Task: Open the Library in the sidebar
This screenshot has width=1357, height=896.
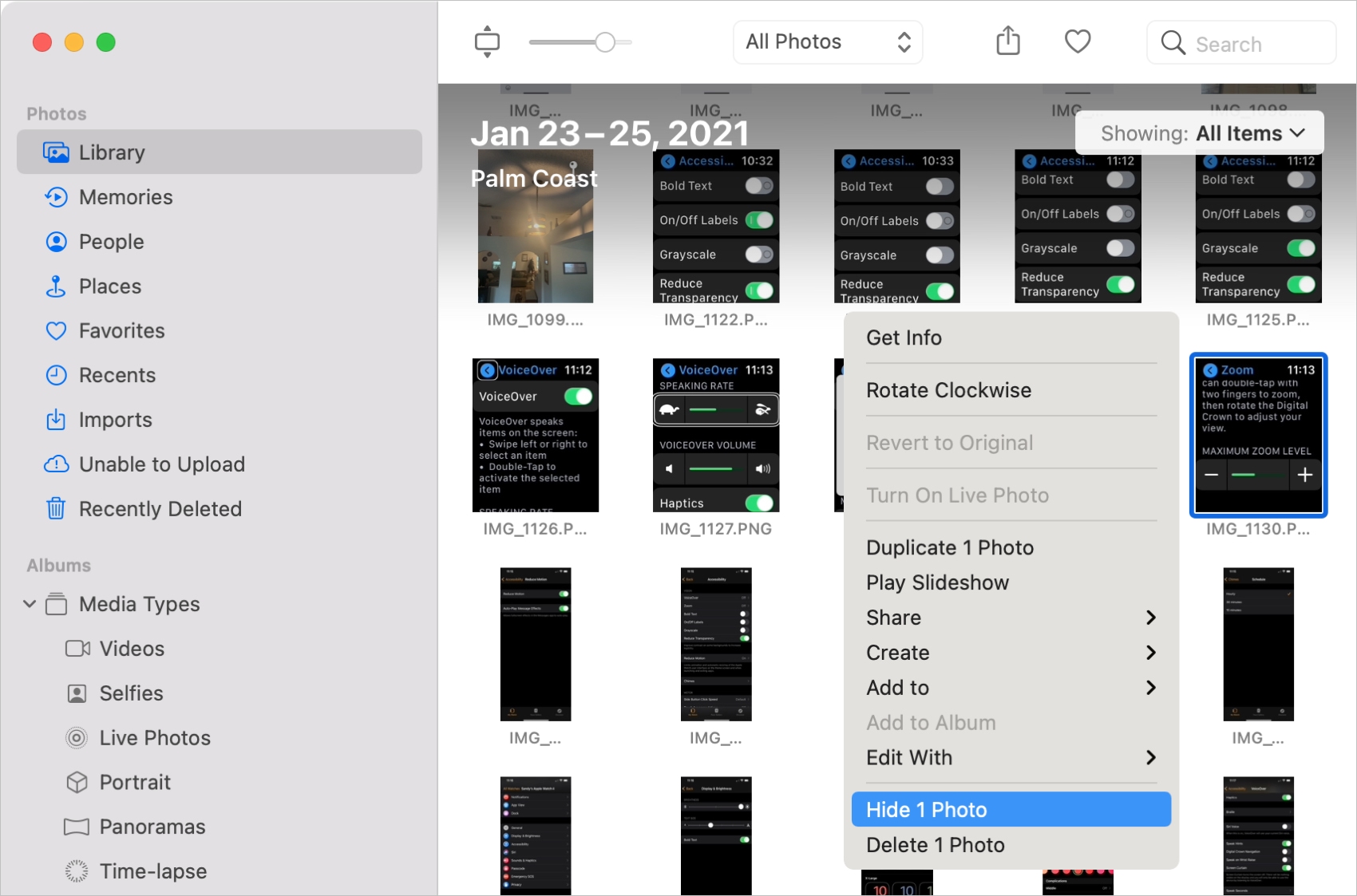Action: 220,152
